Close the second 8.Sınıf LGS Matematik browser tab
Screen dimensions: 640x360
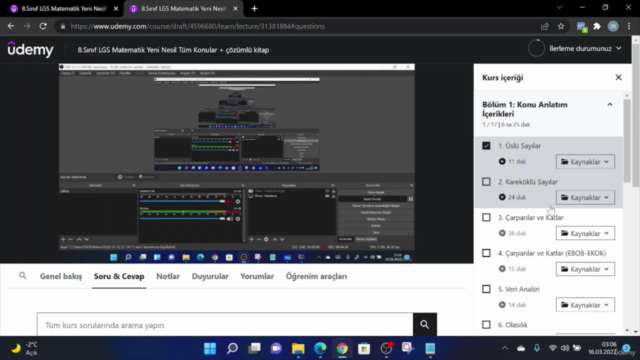[236, 9]
